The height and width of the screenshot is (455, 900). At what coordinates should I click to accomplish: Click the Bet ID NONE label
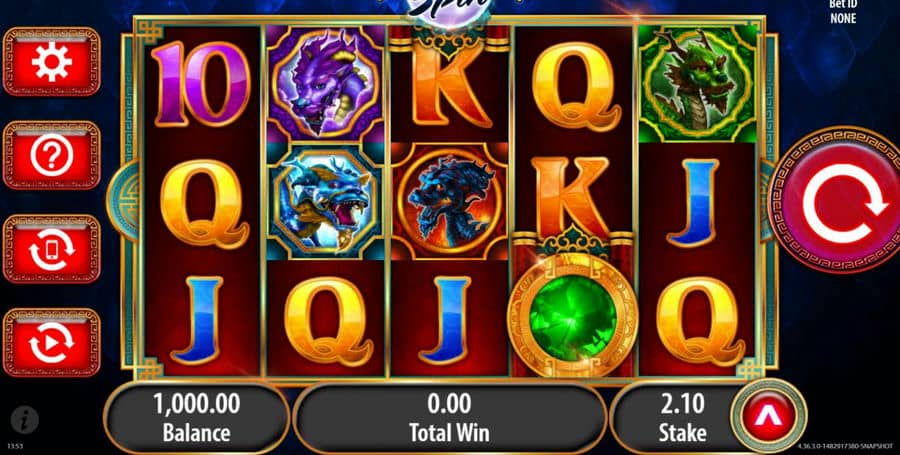[x=843, y=13]
